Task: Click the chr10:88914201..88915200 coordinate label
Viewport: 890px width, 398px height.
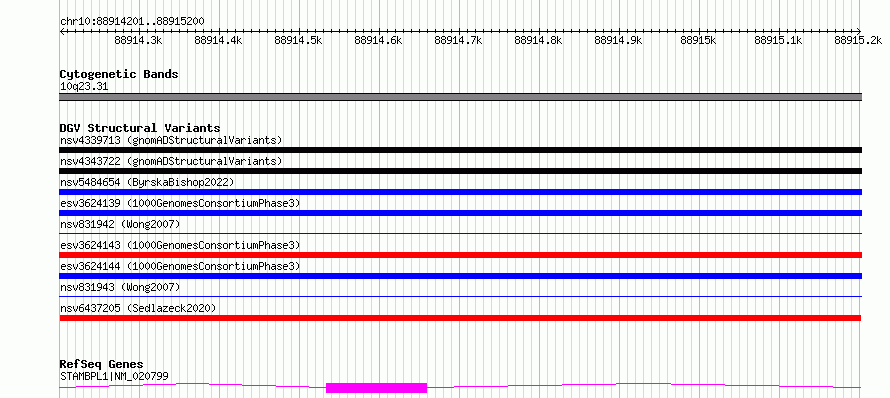Action: tap(132, 21)
